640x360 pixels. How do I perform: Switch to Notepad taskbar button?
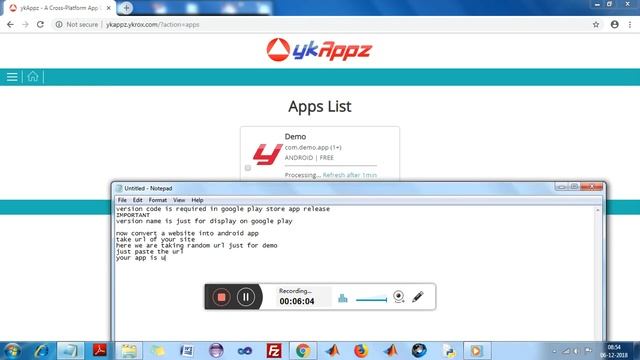click(70, 351)
